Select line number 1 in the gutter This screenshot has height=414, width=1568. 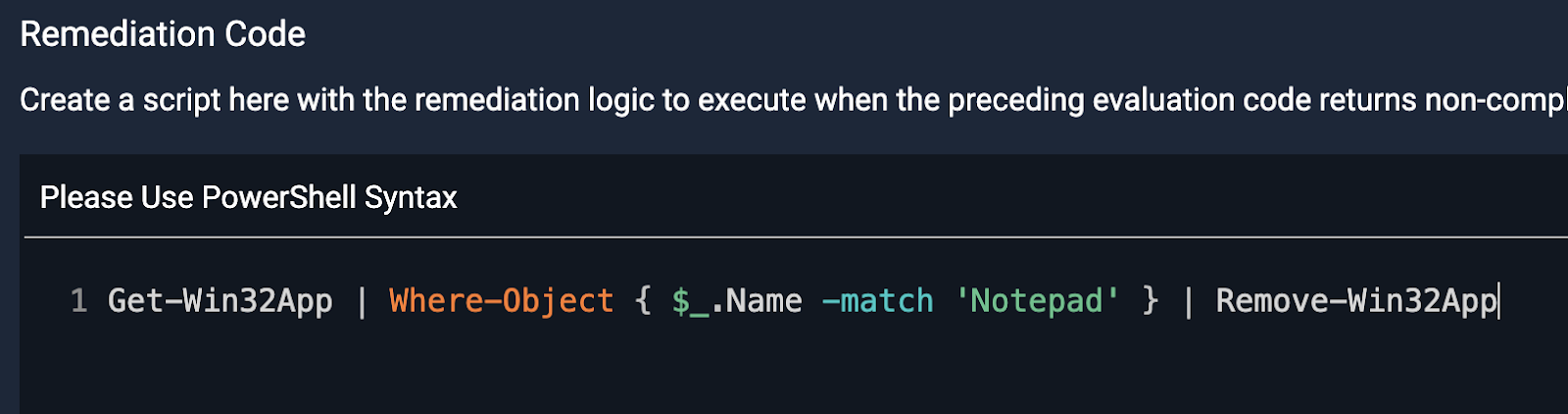(78, 300)
